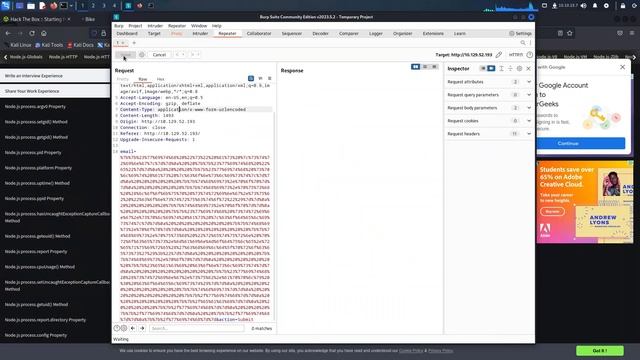This screenshot has height=360, width=640.
Task: Select tabbed request/response layout
Action: tap(434, 67)
